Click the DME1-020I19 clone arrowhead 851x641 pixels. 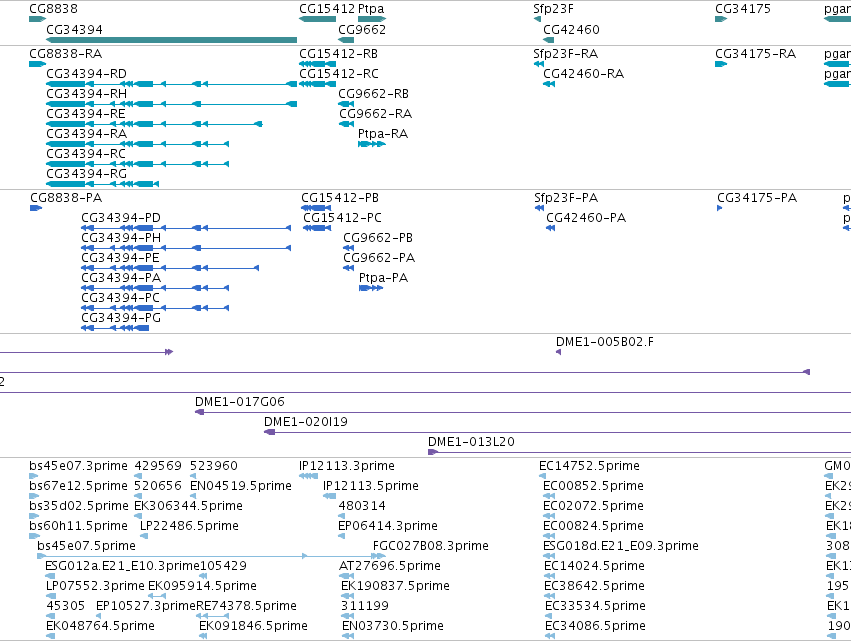coord(269,432)
